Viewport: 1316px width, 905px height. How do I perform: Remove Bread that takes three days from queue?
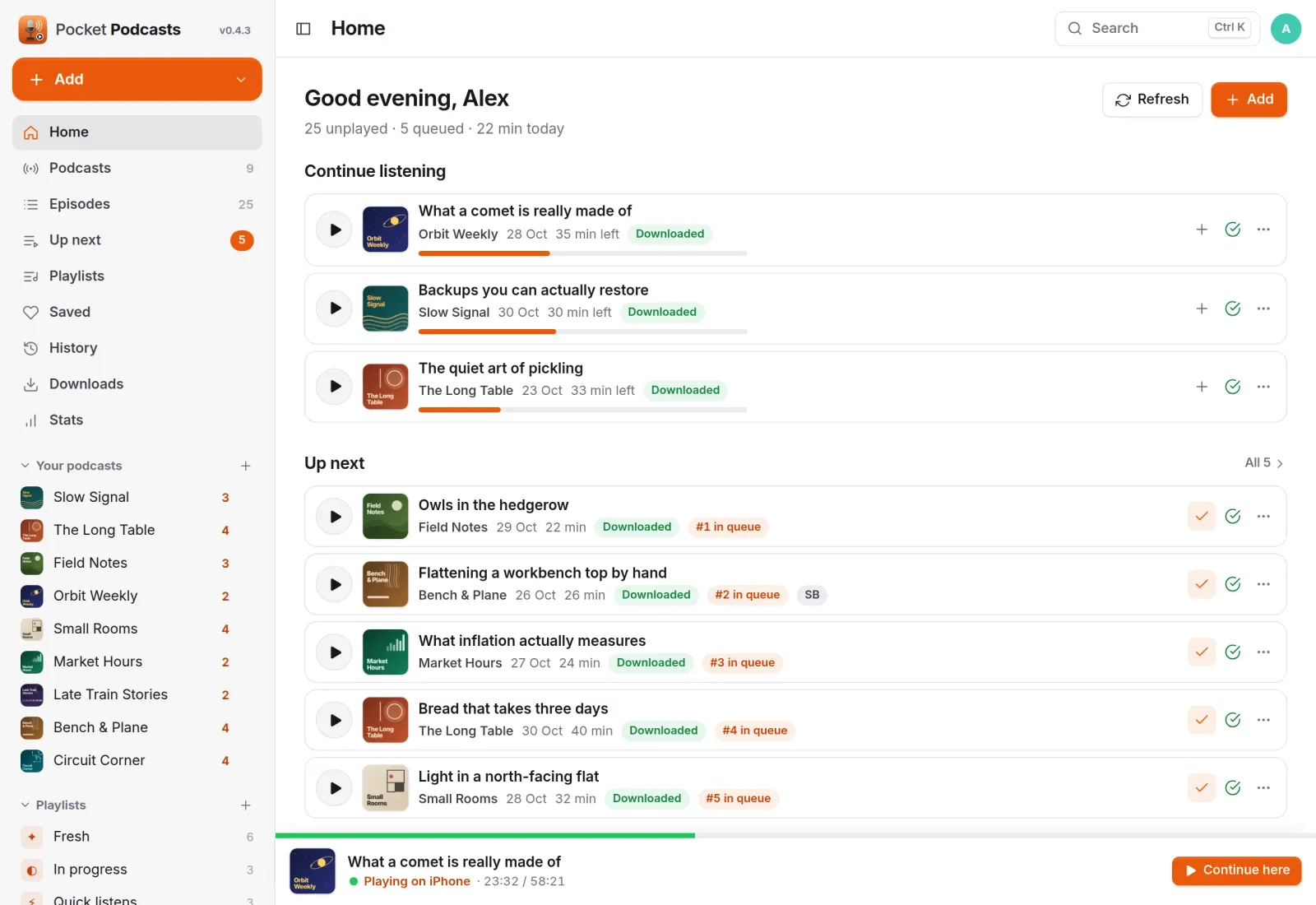(x=1202, y=720)
